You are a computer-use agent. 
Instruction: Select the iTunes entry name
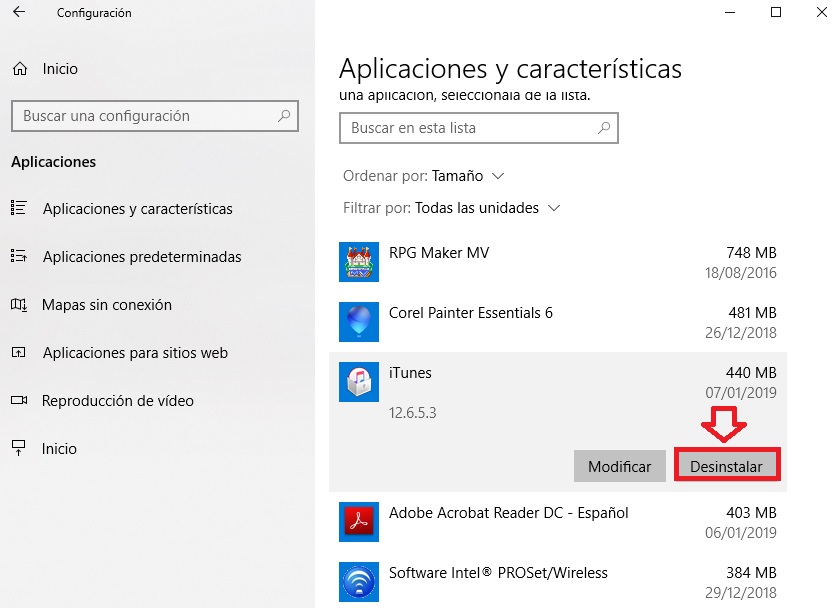[410, 373]
